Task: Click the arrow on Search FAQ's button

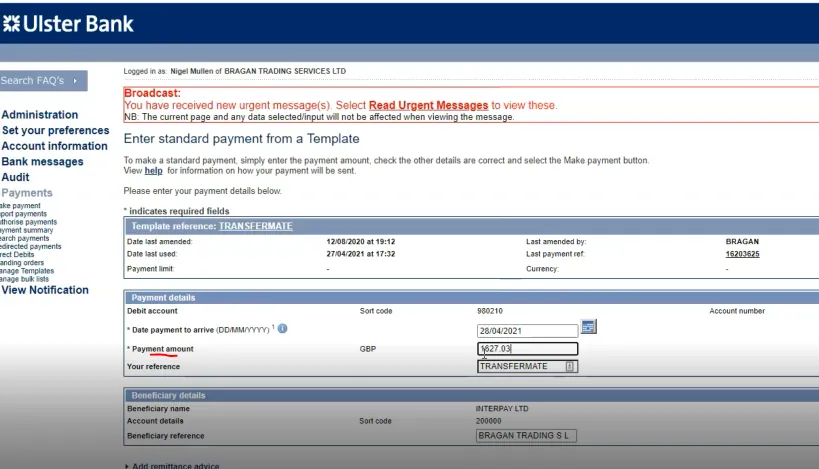Action: pos(75,80)
